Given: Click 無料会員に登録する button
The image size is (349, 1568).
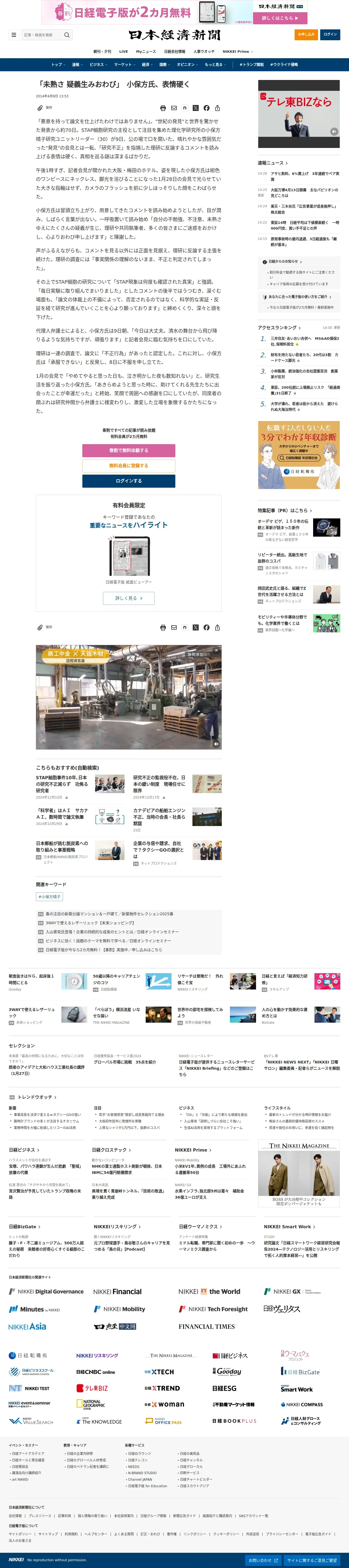Looking at the screenshot, I should click(129, 466).
